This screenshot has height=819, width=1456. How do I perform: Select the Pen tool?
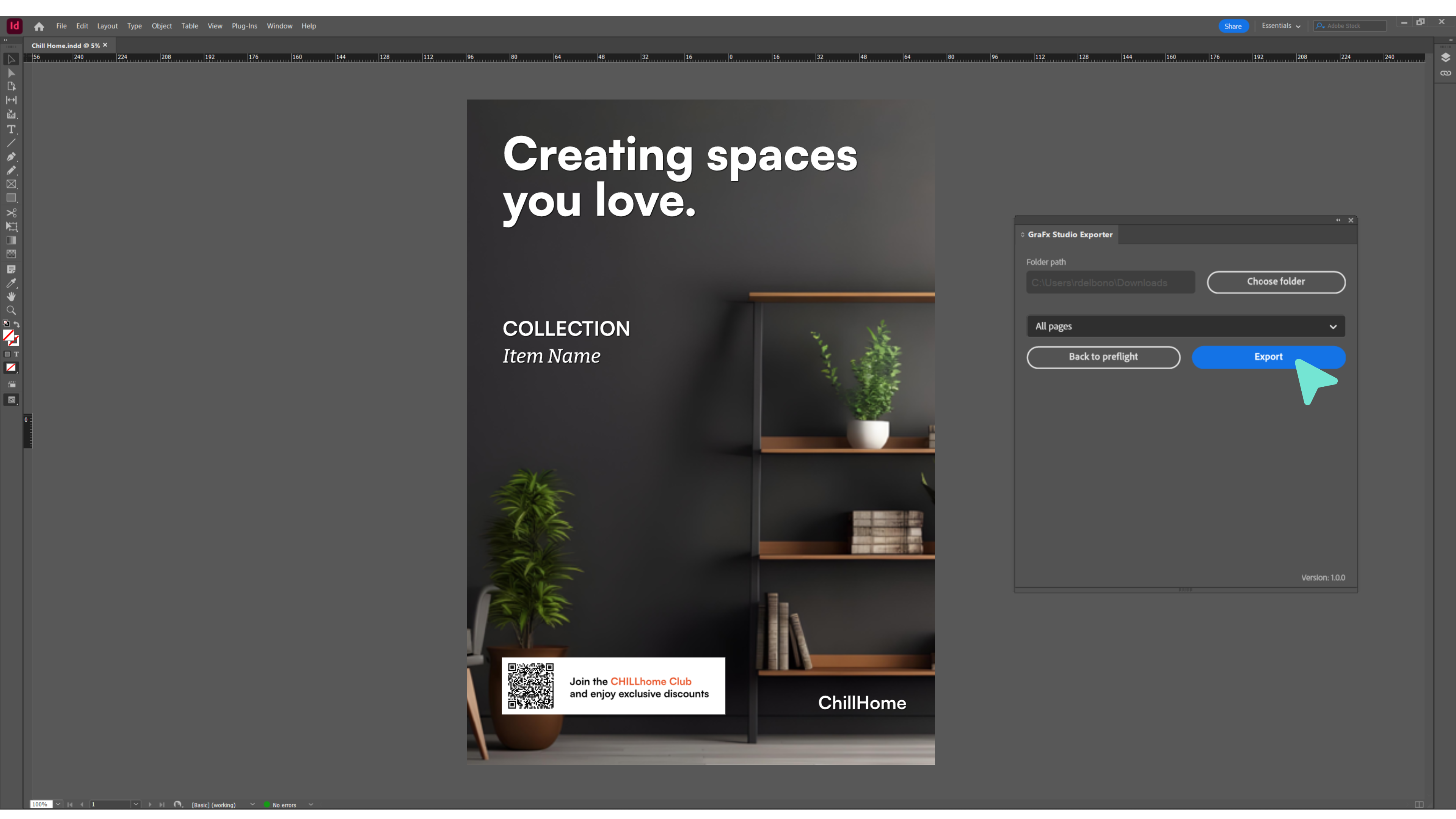point(11,157)
